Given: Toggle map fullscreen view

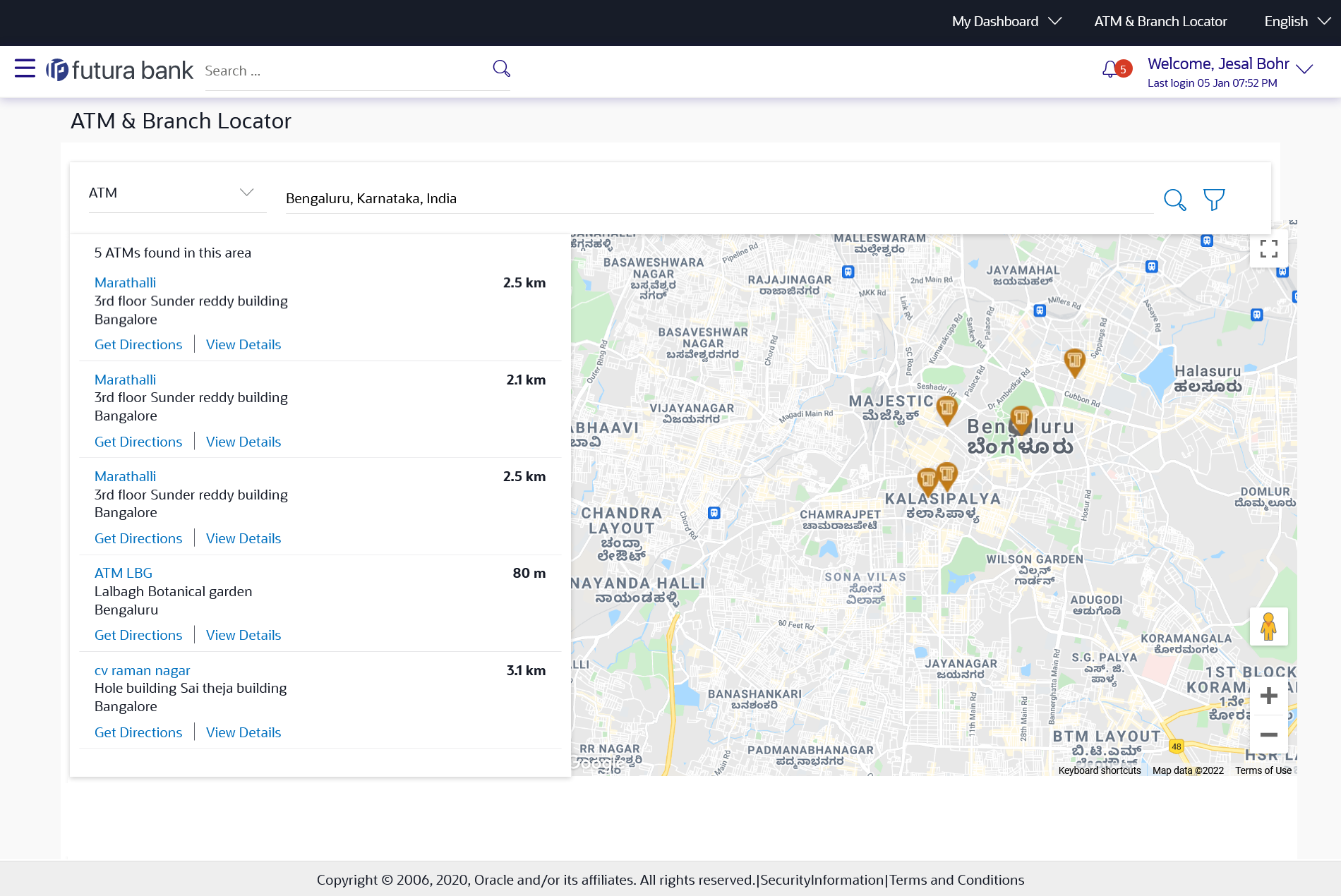Looking at the screenshot, I should click(1268, 249).
